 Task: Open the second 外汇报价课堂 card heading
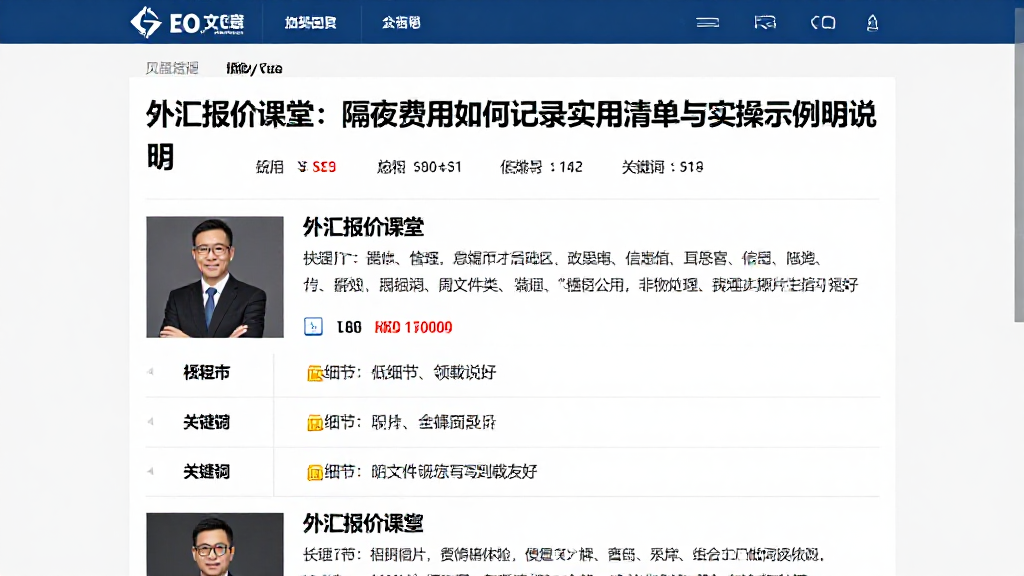(363, 523)
